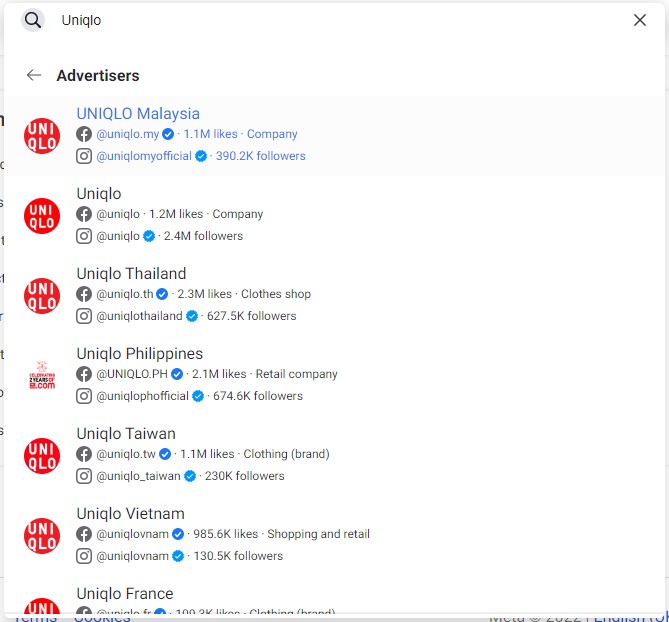This screenshot has height=622, width=669.
Task: Click Instagram icon beside @uniqlovnam 130.5K followers
Action: click(x=84, y=556)
